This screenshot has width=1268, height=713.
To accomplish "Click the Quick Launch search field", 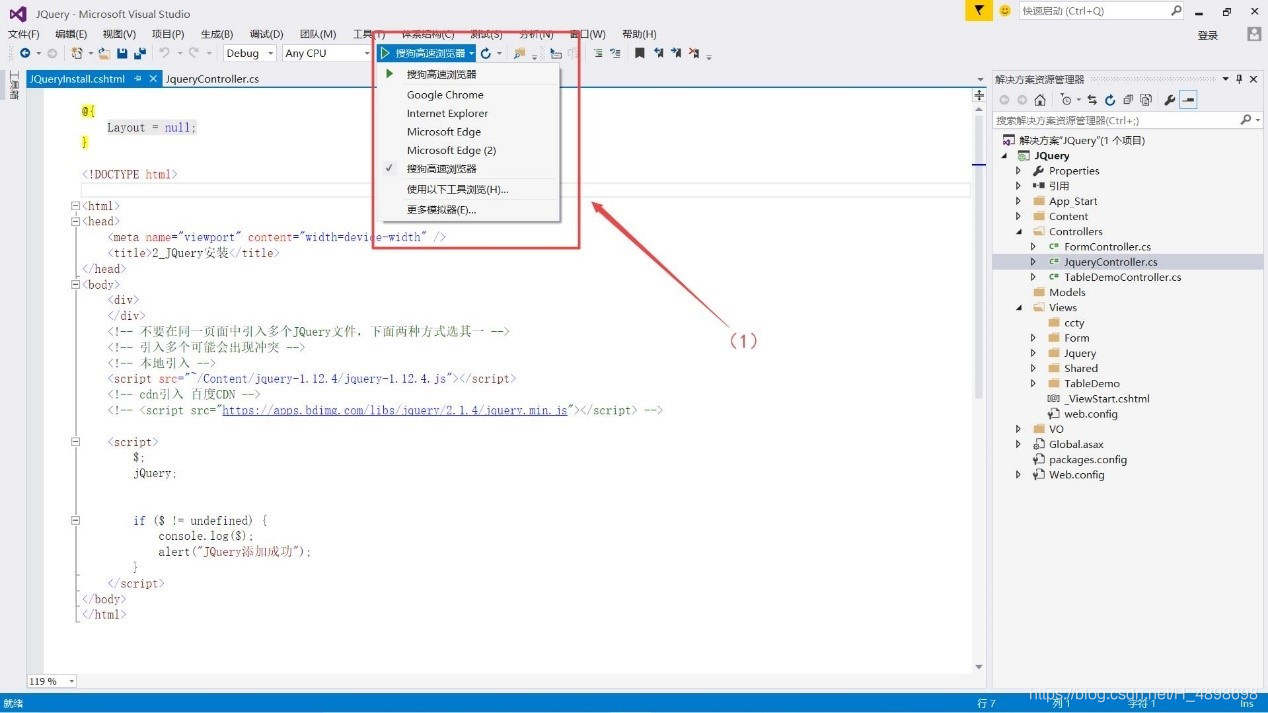I will click(1101, 10).
